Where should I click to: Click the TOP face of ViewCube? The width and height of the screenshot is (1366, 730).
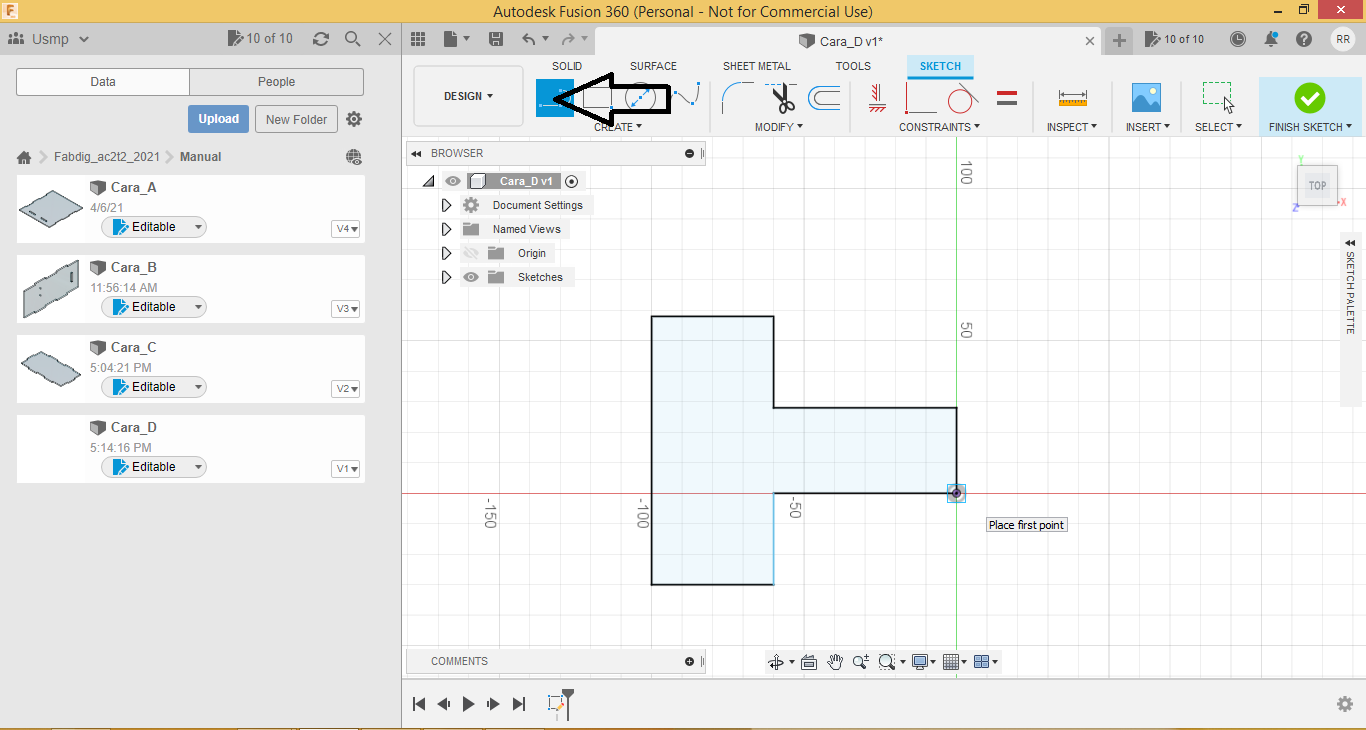pos(1317,186)
